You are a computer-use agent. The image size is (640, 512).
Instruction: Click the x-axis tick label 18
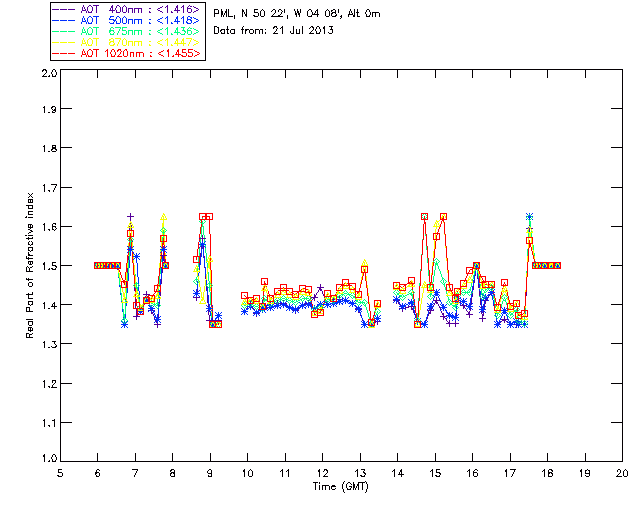[x=548, y=473]
